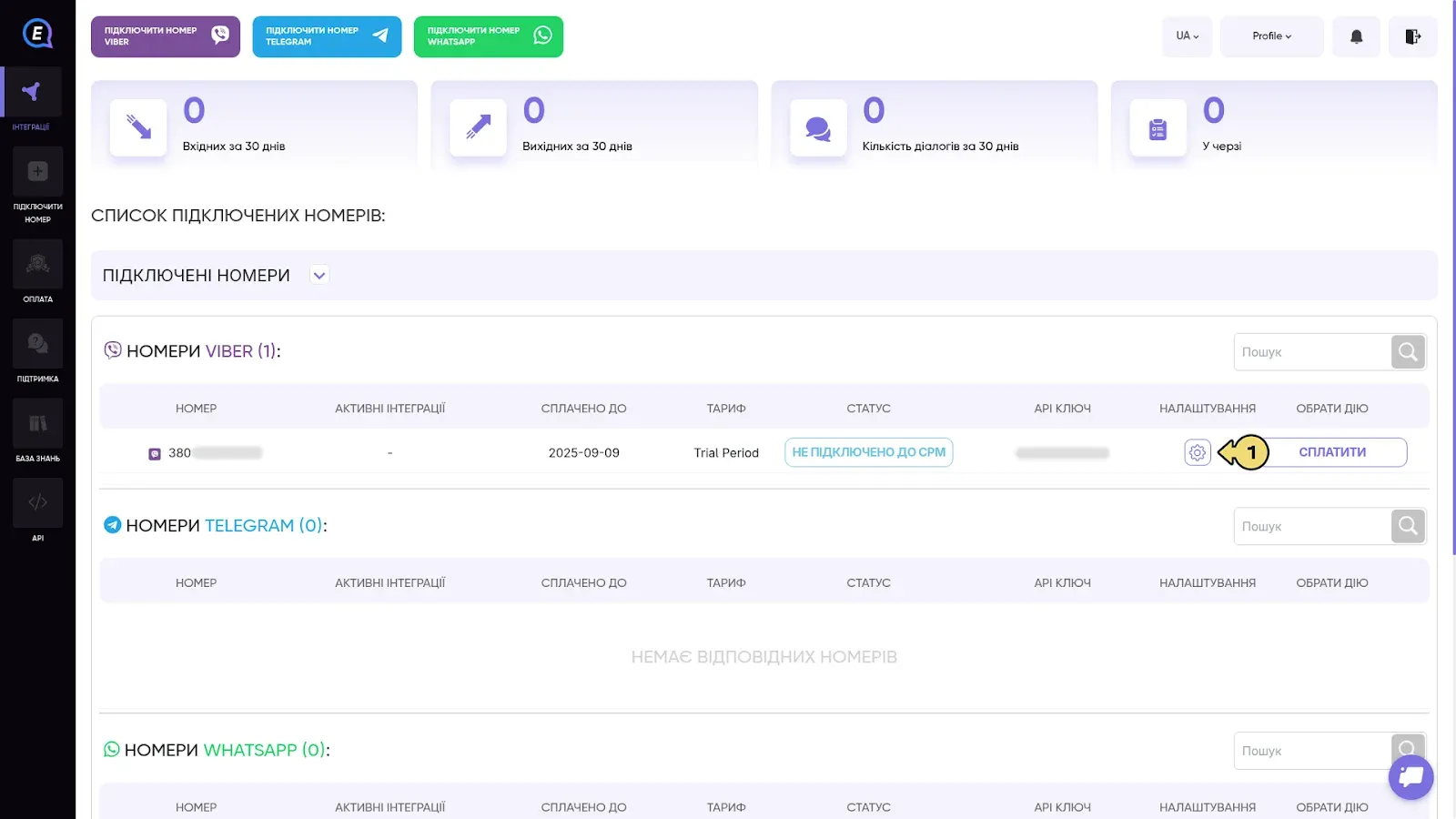Click the Viber search magnifier button
The height and width of the screenshot is (819, 1456).
[x=1408, y=352]
